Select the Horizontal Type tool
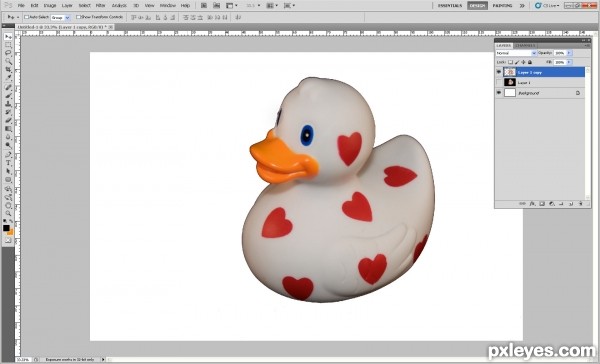Image resolution: width=600 pixels, height=364 pixels. pos(8,163)
